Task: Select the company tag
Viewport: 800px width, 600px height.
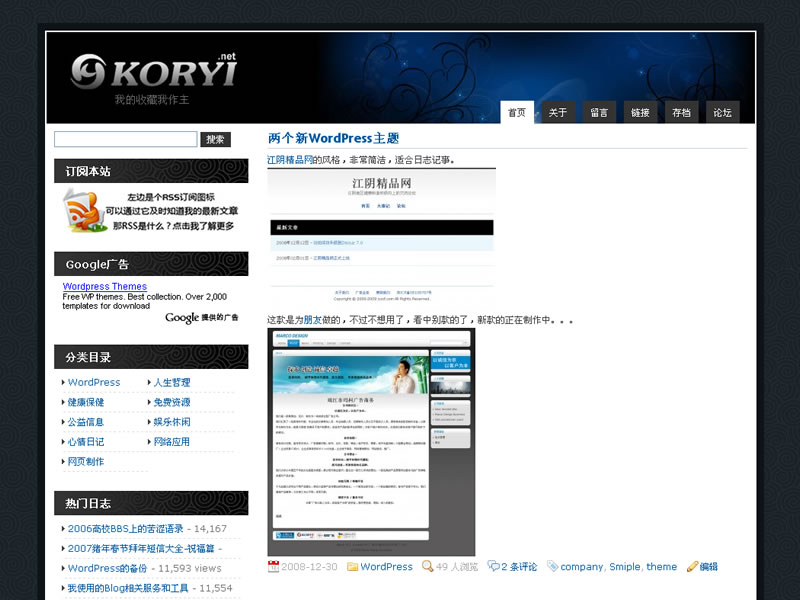Action: pyautogui.click(x=582, y=566)
